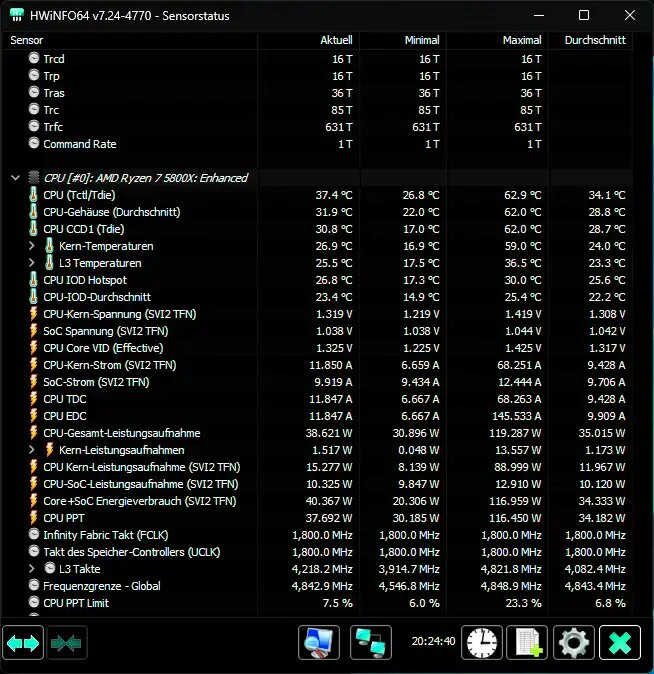Click the 4,842.9 MHz current Frequenzgrenze value
Image resolution: width=654 pixels, height=674 pixels.
(322, 586)
